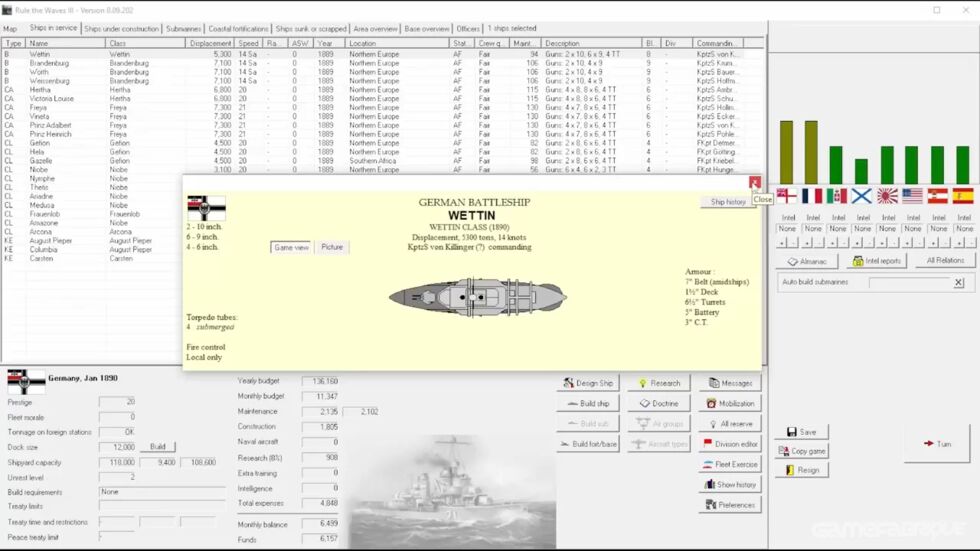Click the United States flag icon
This screenshot has width=980, height=551.
pos(912,196)
